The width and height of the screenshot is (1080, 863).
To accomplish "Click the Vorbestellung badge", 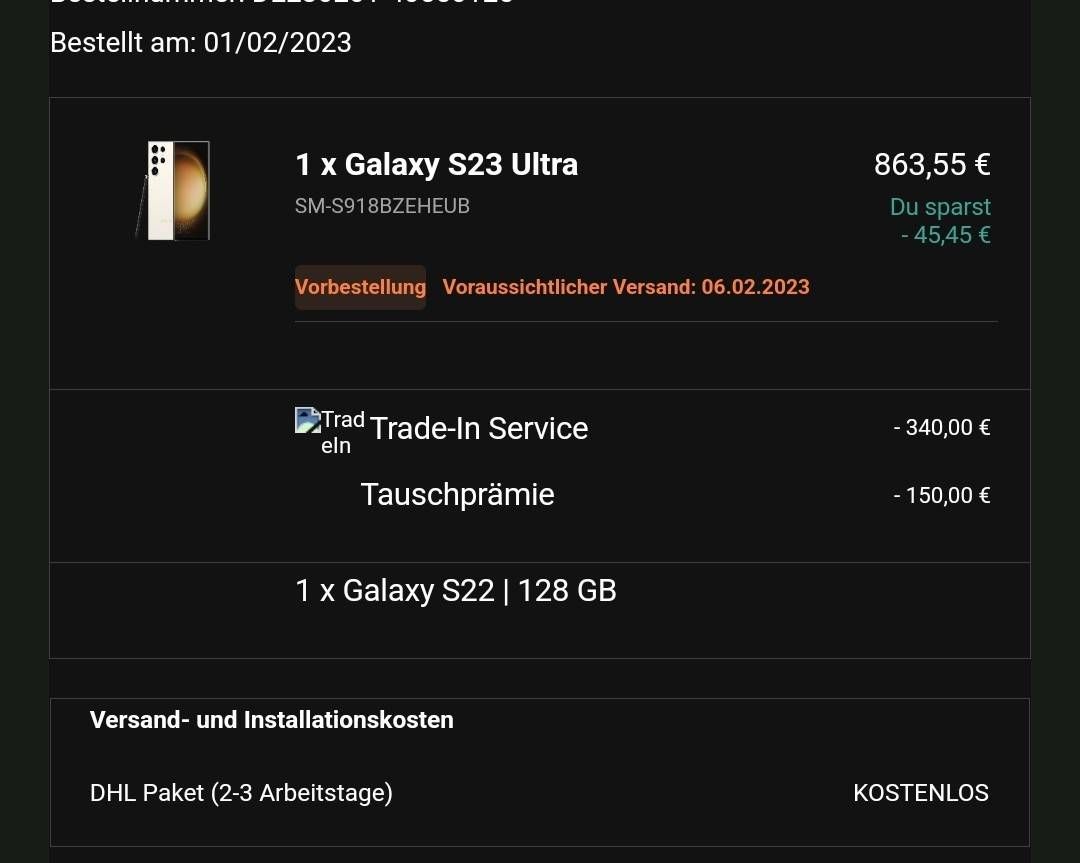I will pos(360,287).
